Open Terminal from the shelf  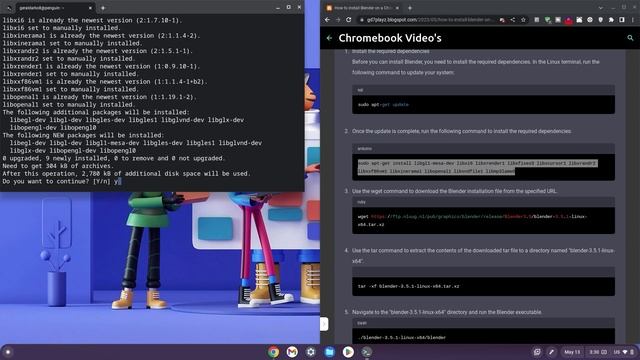click(x=367, y=352)
